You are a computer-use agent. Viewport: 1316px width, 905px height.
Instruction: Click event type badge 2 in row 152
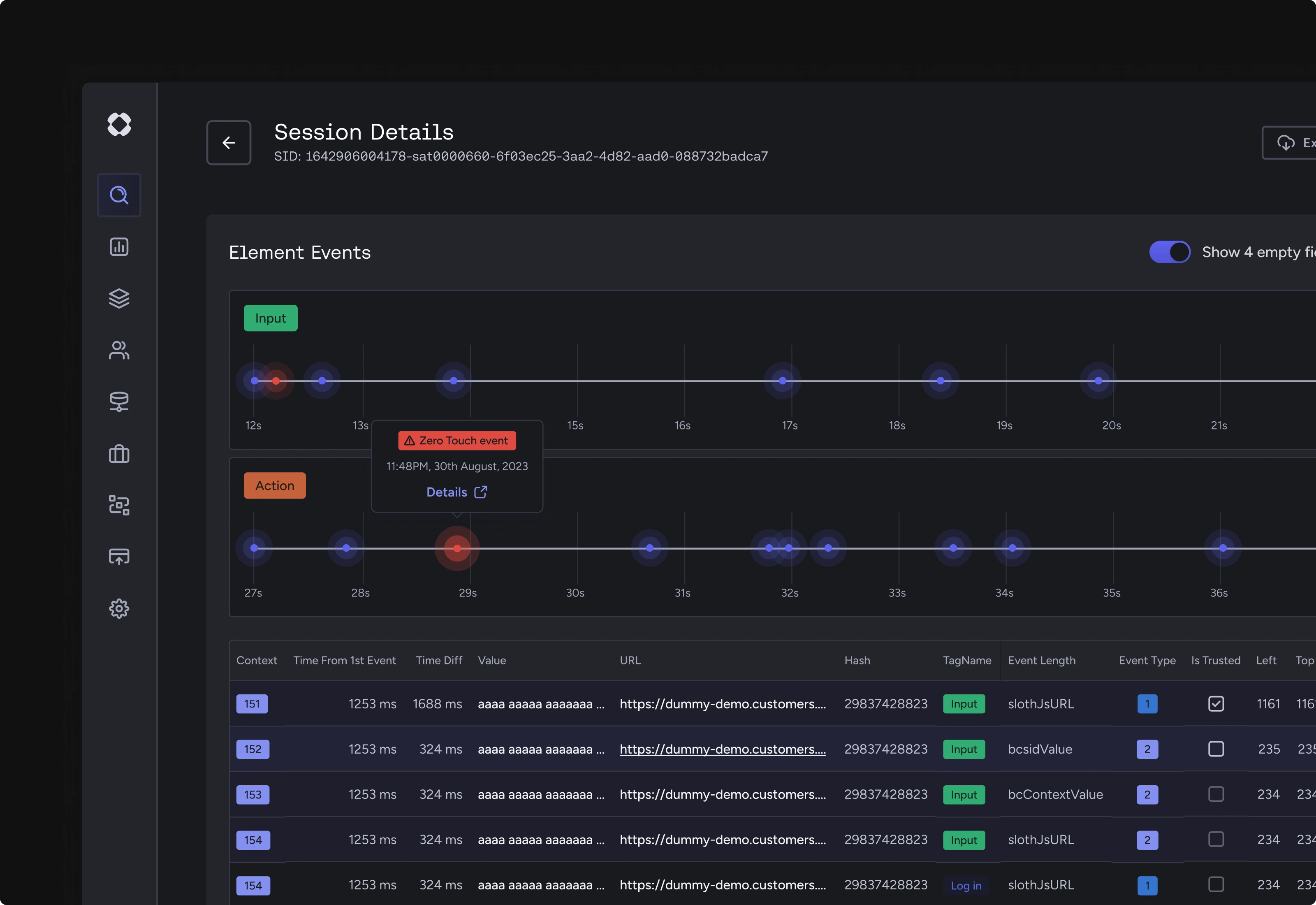pos(1148,749)
